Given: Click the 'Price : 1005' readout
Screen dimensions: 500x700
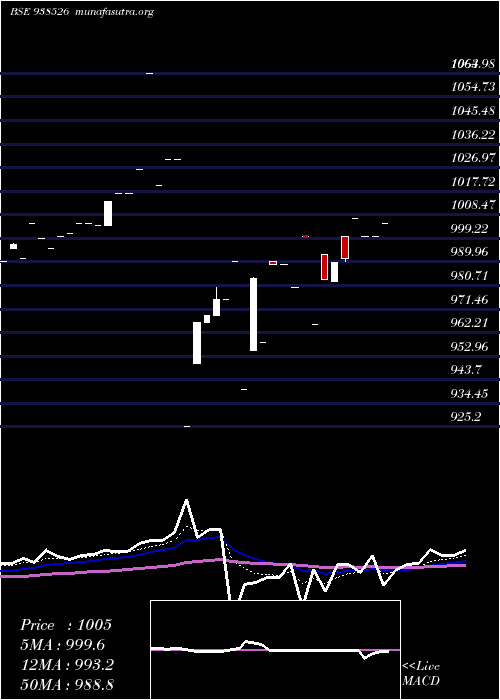Looking at the screenshot, I should 66,625.
